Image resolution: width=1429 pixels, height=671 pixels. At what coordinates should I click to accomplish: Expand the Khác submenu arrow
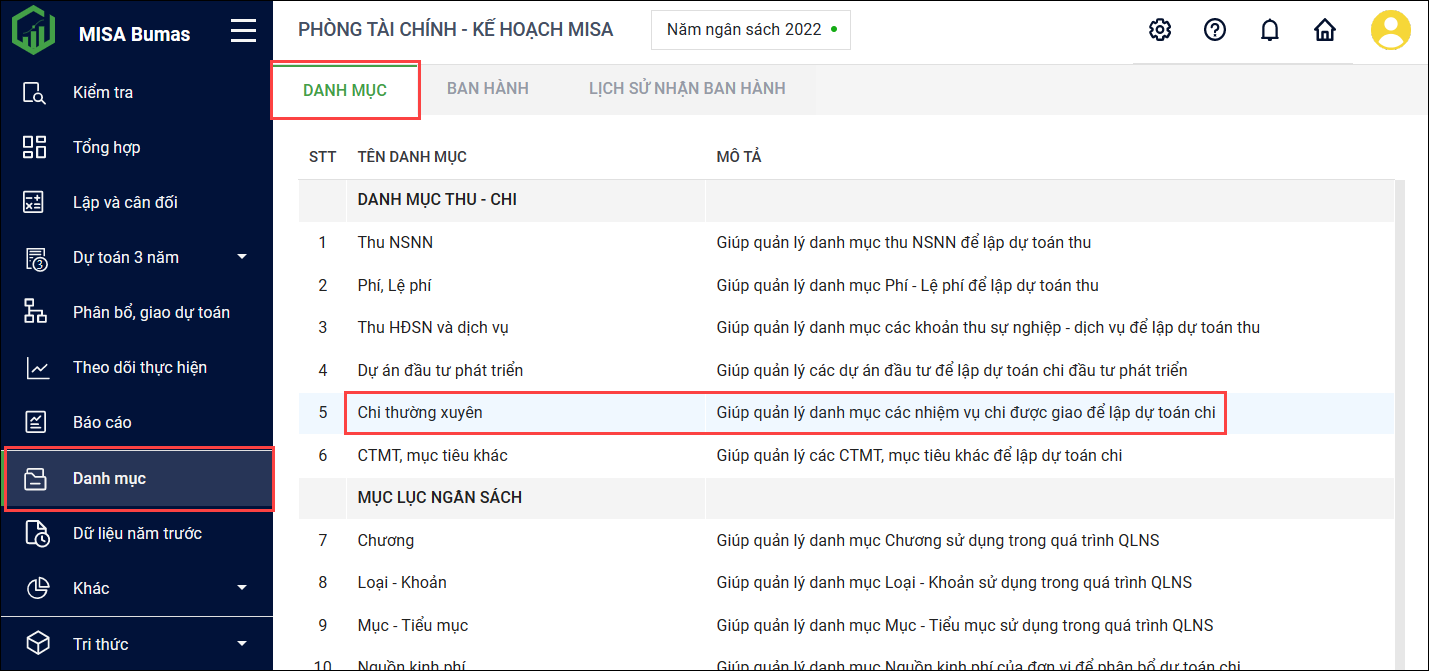[242, 588]
